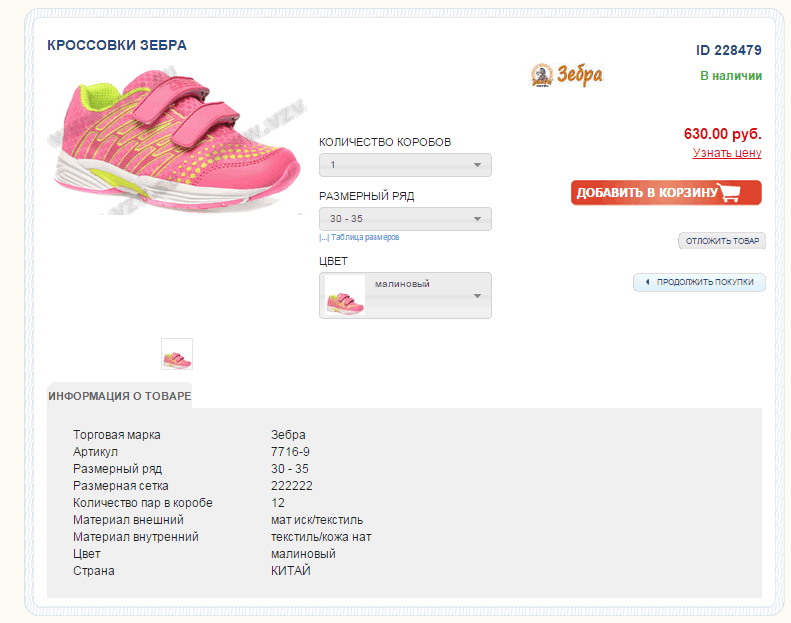Click the В наличии stock status
Image resolution: width=791 pixels, height=623 pixels.
coord(730,76)
